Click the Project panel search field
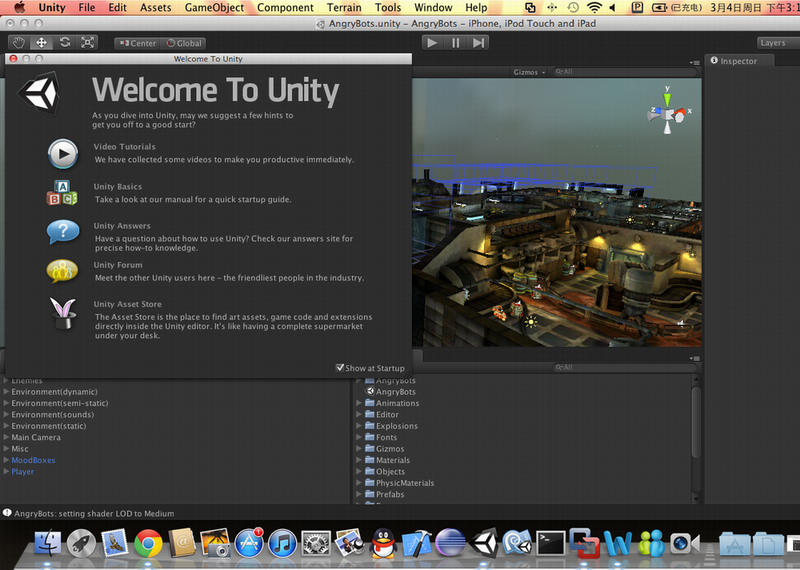The image size is (800, 570). click(x=624, y=367)
